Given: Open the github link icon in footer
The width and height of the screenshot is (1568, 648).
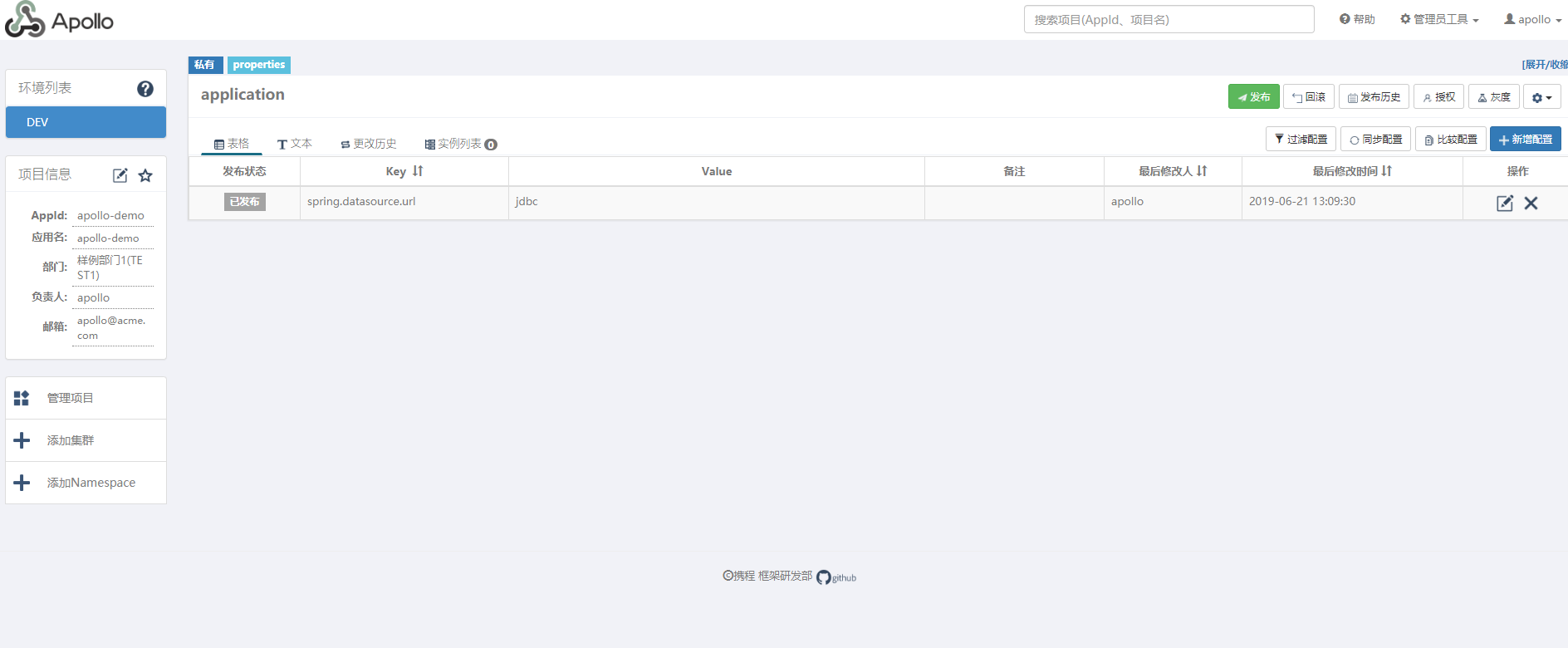Looking at the screenshot, I should point(824,577).
